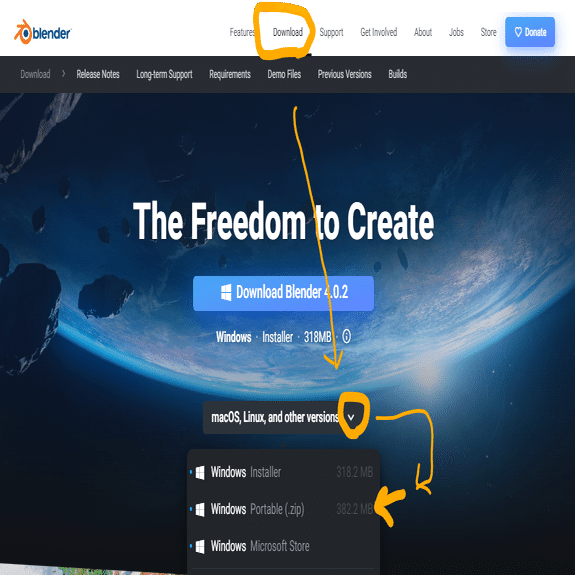This screenshot has width=575, height=575.
Task: Switch to the Previous Versions tab
Action: pyautogui.click(x=344, y=74)
